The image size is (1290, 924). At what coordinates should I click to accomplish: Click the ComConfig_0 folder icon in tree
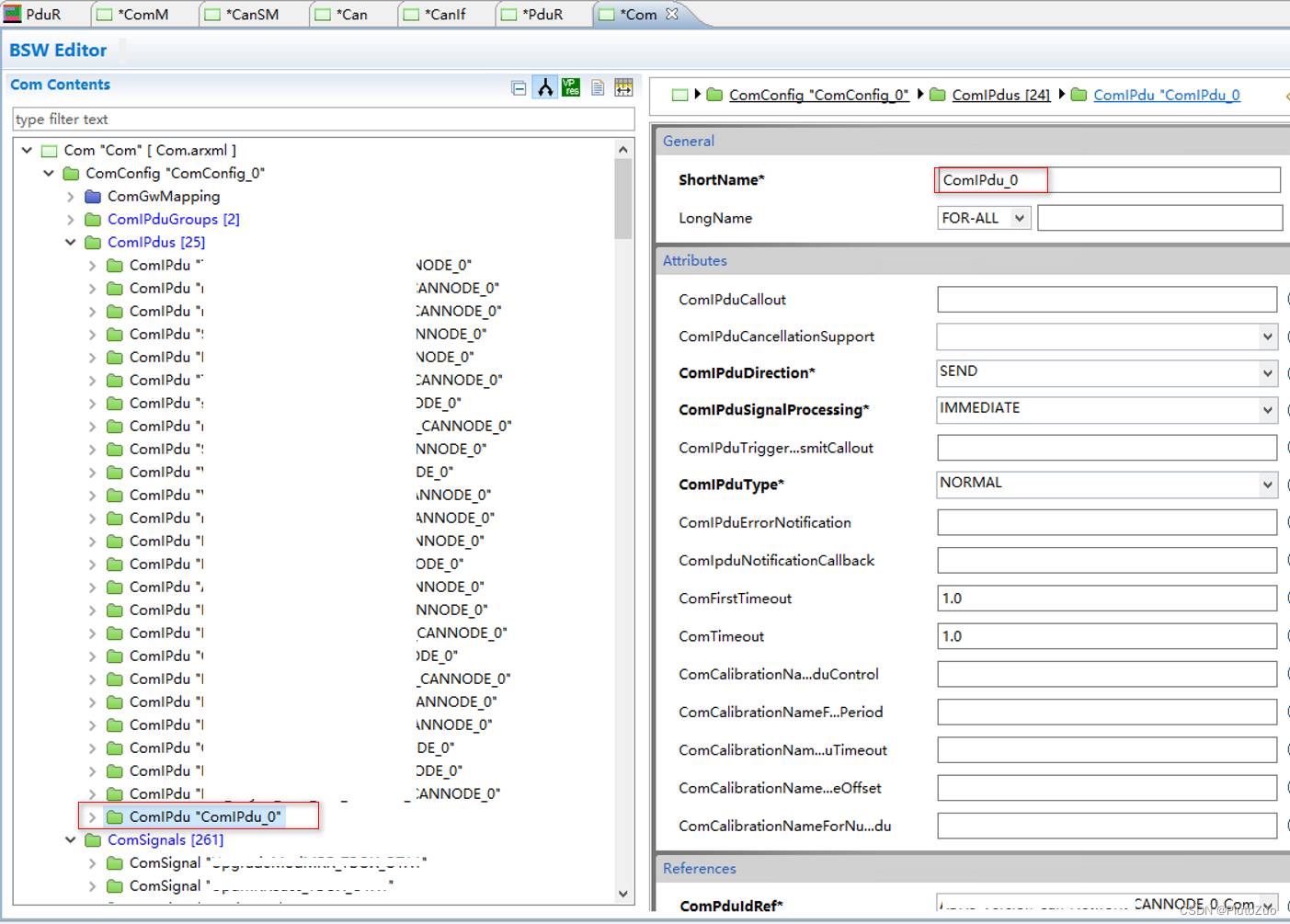click(x=71, y=174)
